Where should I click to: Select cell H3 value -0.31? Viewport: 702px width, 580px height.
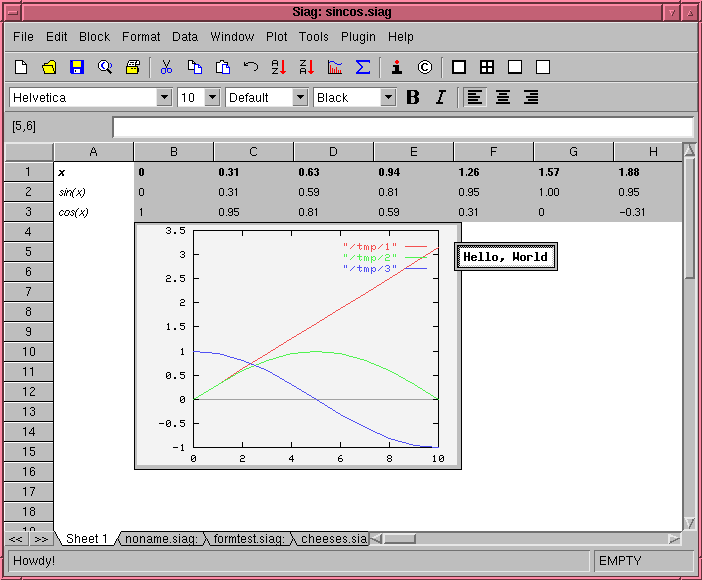pyautogui.click(x=648, y=212)
